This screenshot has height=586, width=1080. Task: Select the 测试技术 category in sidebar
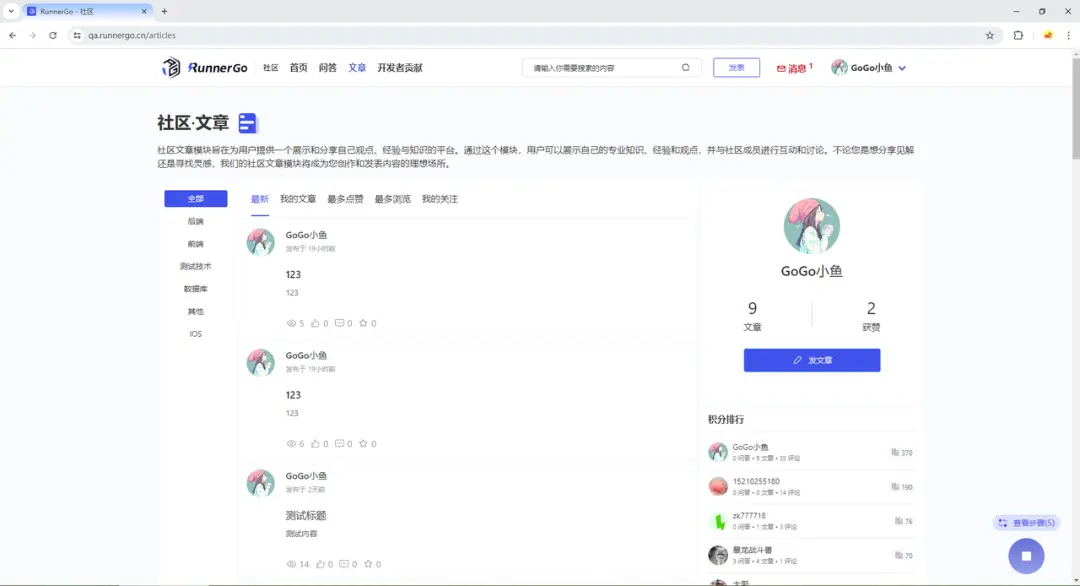(196, 266)
